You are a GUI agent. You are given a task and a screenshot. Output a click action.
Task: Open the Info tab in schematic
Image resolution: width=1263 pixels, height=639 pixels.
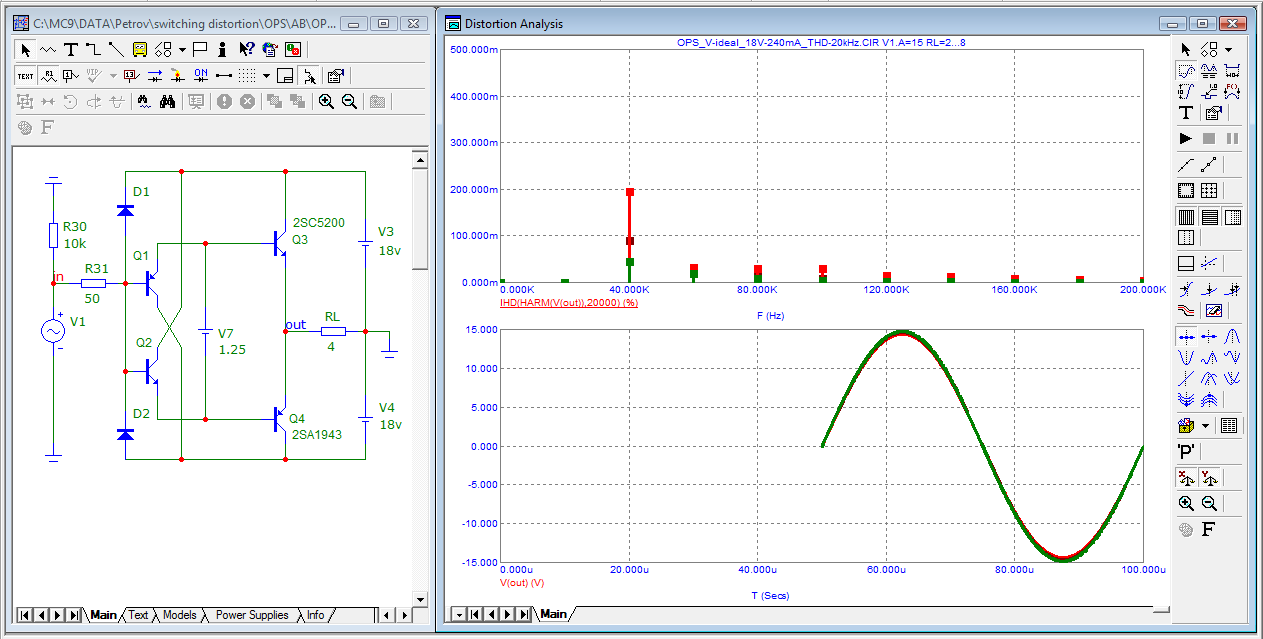[x=315, y=615]
